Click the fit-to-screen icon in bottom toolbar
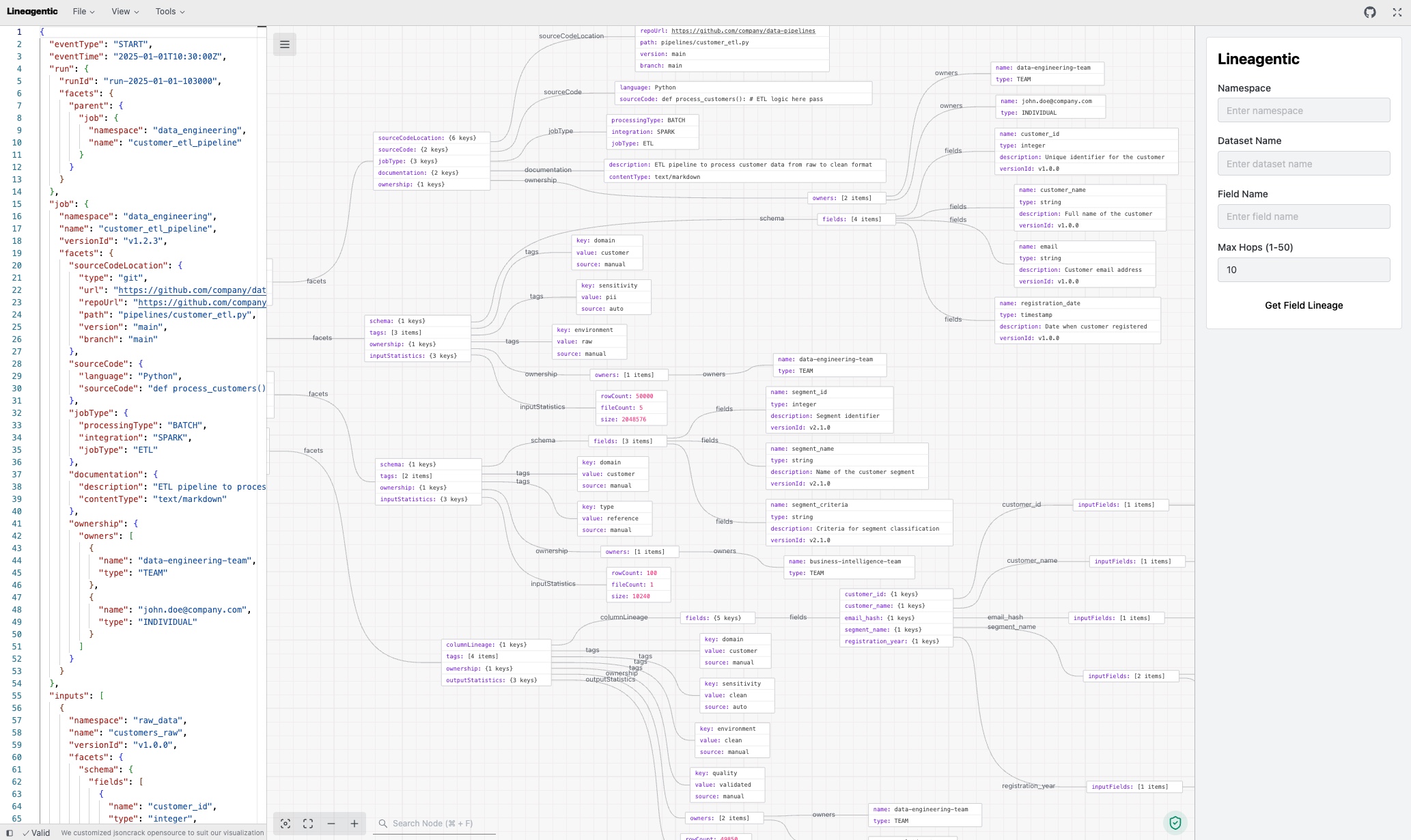The image size is (1411, 840). coord(308,823)
